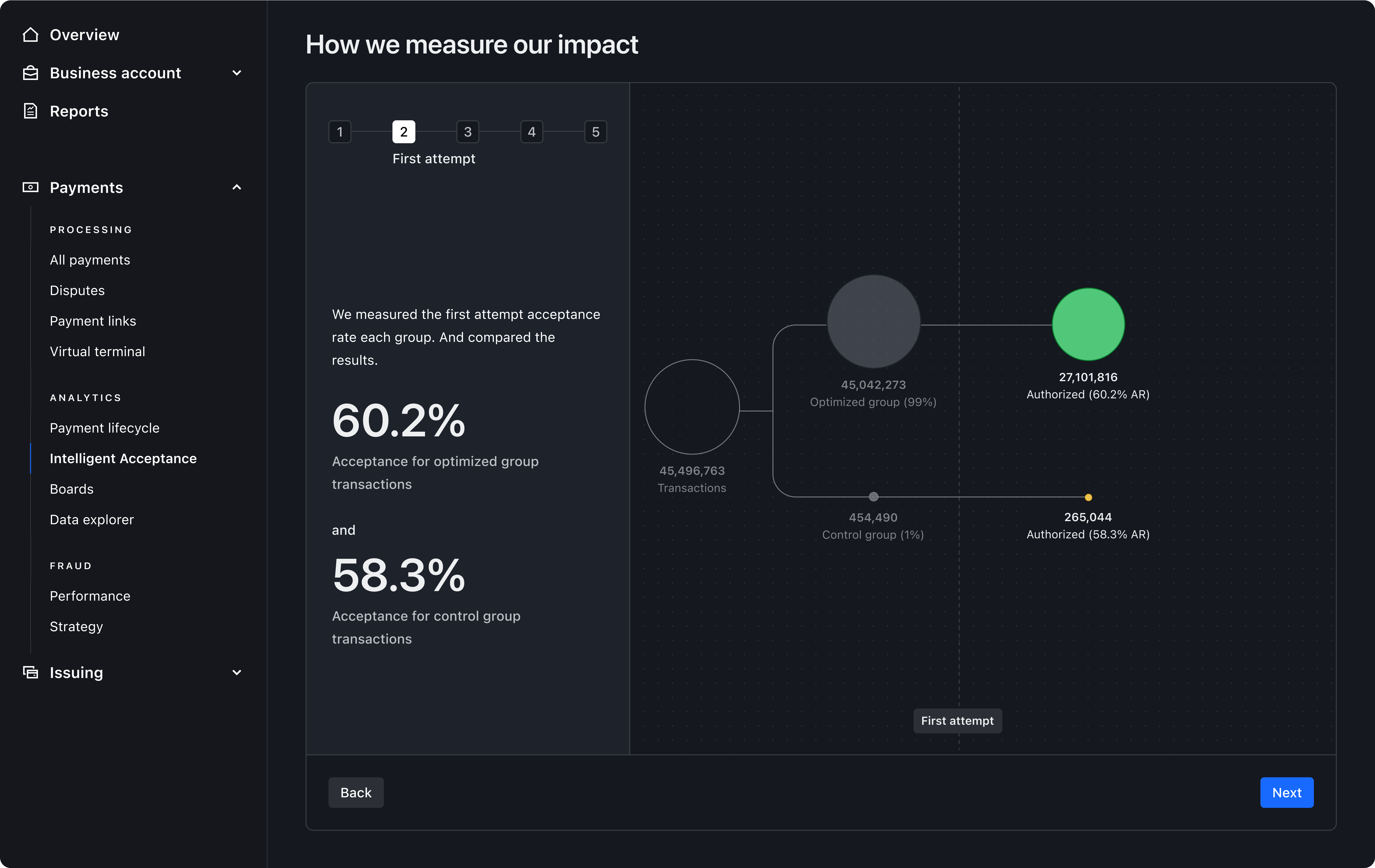Expand the Business account section chevron
Image resolution: width=1375 pixels, height=868 pixels.
pos(237,73)
